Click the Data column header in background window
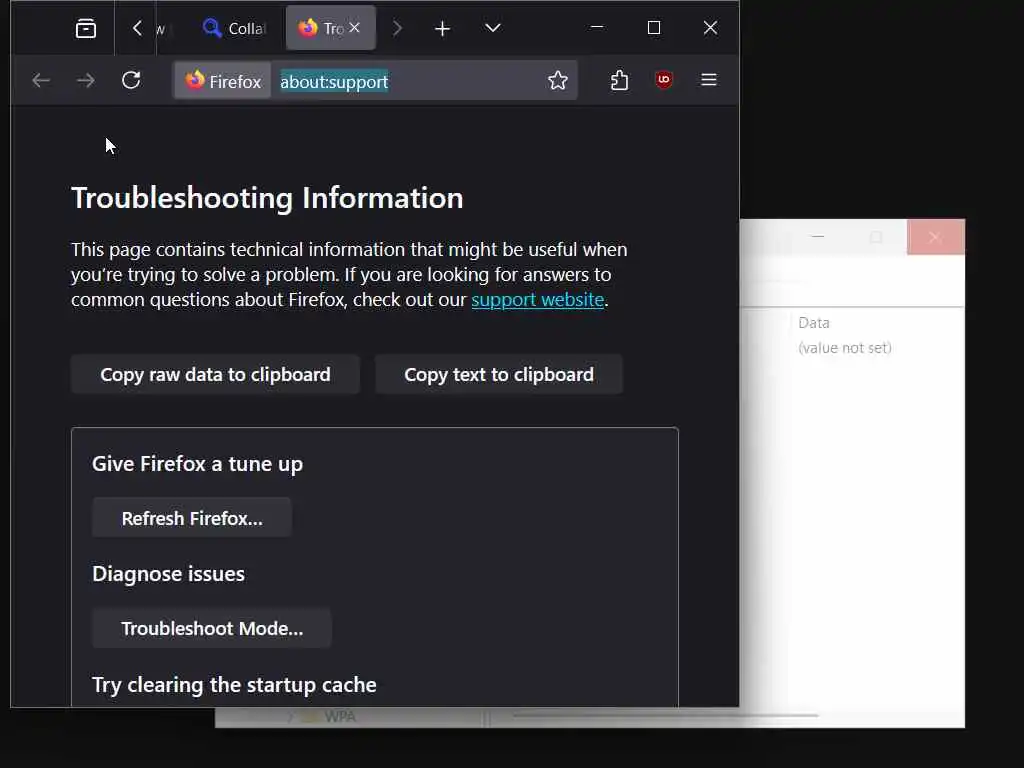The height and width of the screenshot is (768, 1024). click(814, 323)
